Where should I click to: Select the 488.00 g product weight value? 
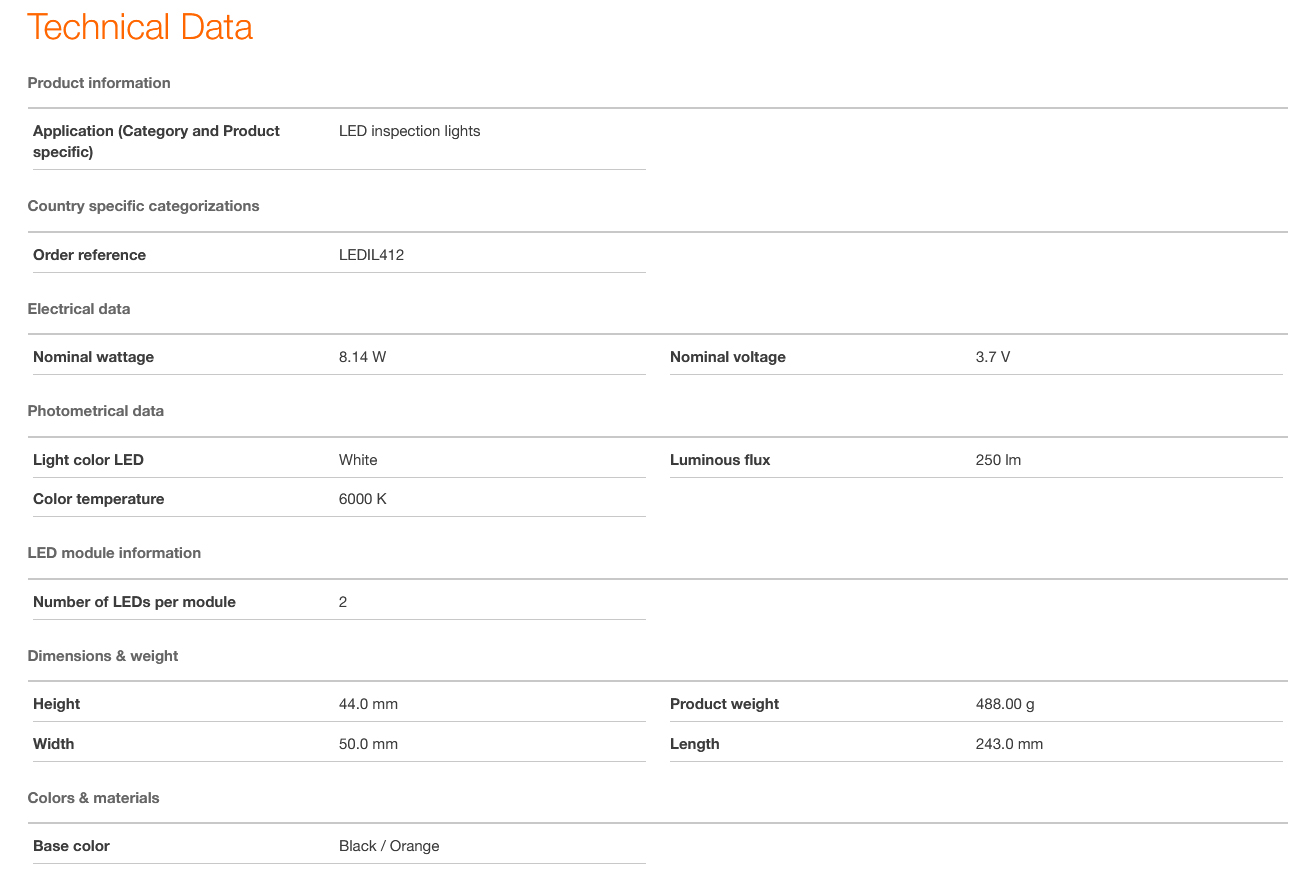pos(1005,704)
